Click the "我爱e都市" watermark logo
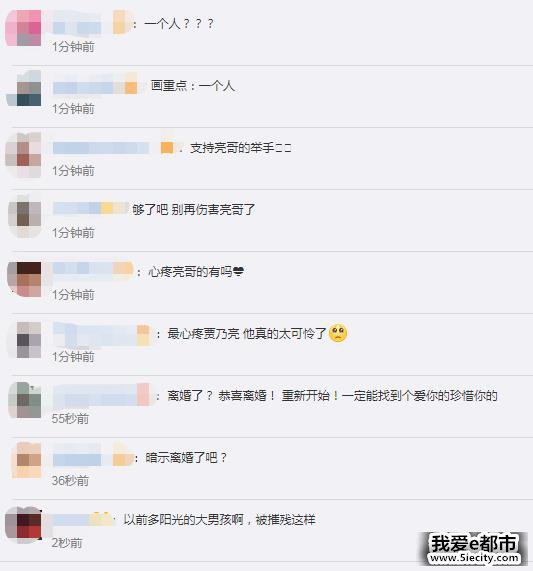This screenshot has height=571, width=533. coord(473,548)
